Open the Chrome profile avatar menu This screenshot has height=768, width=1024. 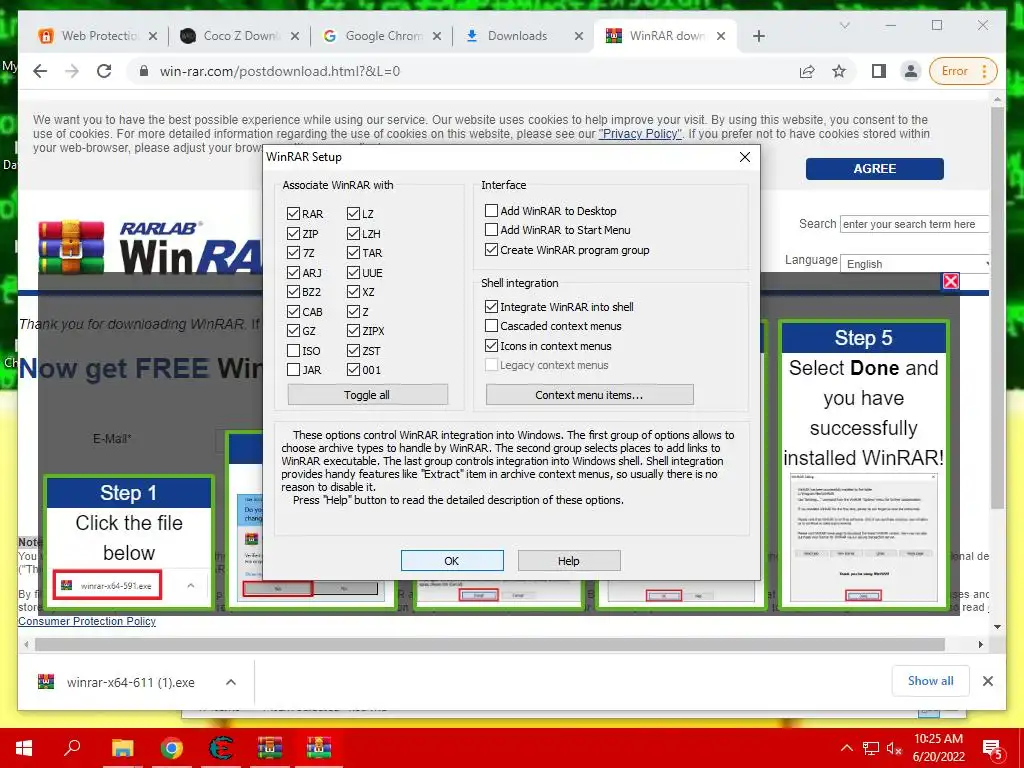tap(910, 71)
